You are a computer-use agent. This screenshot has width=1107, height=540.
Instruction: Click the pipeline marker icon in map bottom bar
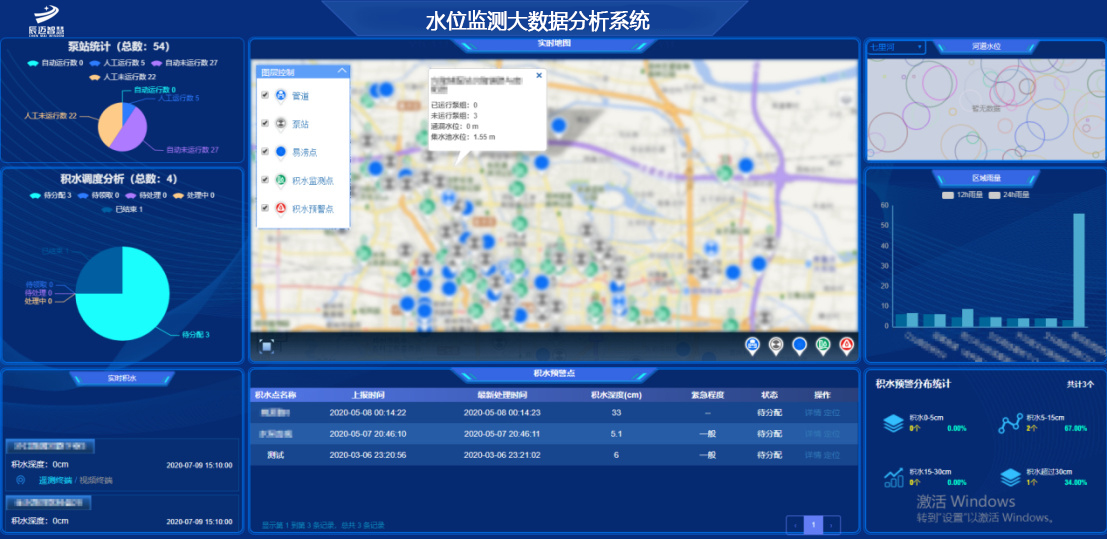pos(752,346)
